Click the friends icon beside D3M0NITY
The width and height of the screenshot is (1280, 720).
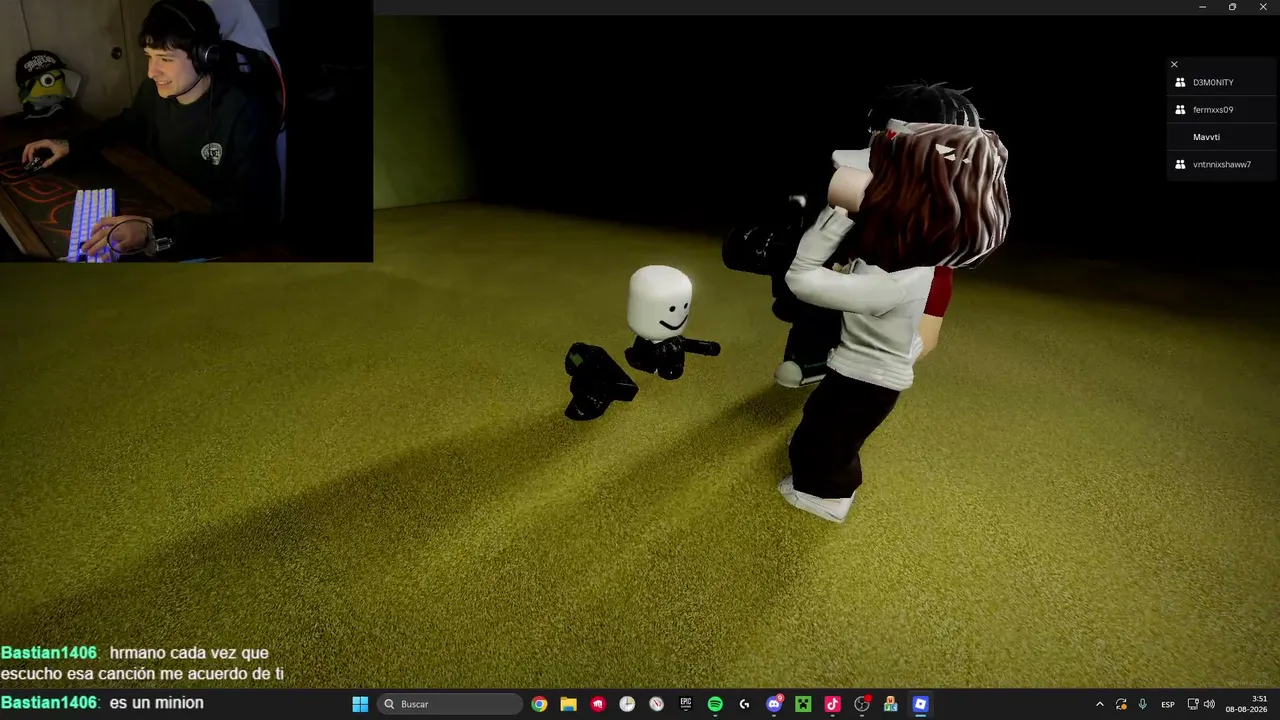tap(1180, 82)
